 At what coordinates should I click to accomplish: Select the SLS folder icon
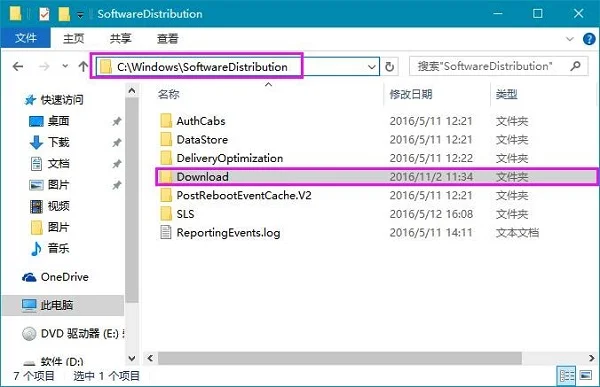[166, 214]
